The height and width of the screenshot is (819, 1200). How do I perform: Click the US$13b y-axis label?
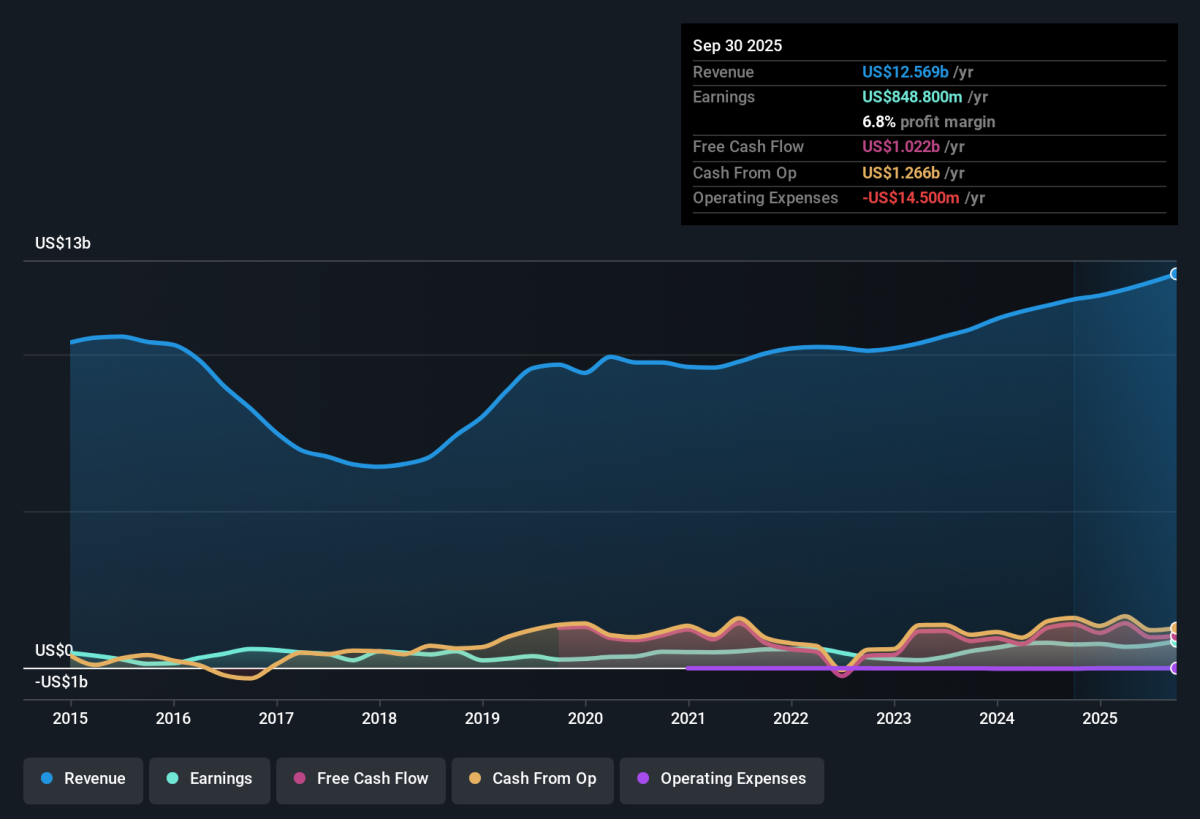coord(63,243)
